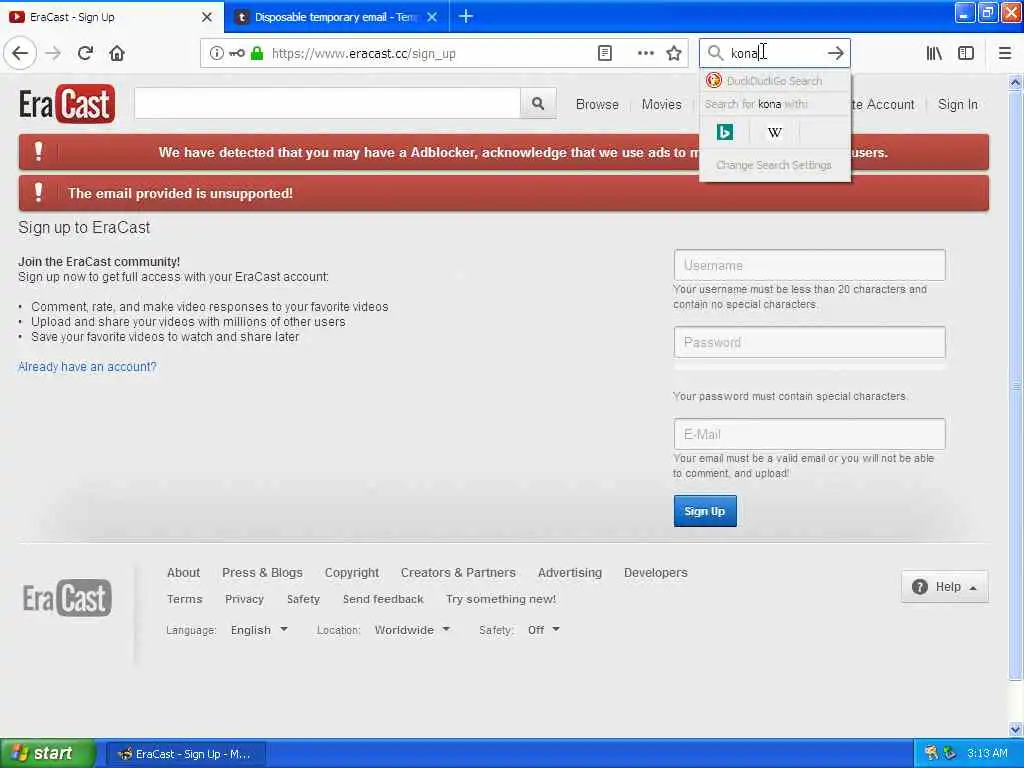
Task: Expand the Safety Off dropdown
Action: 543,630
